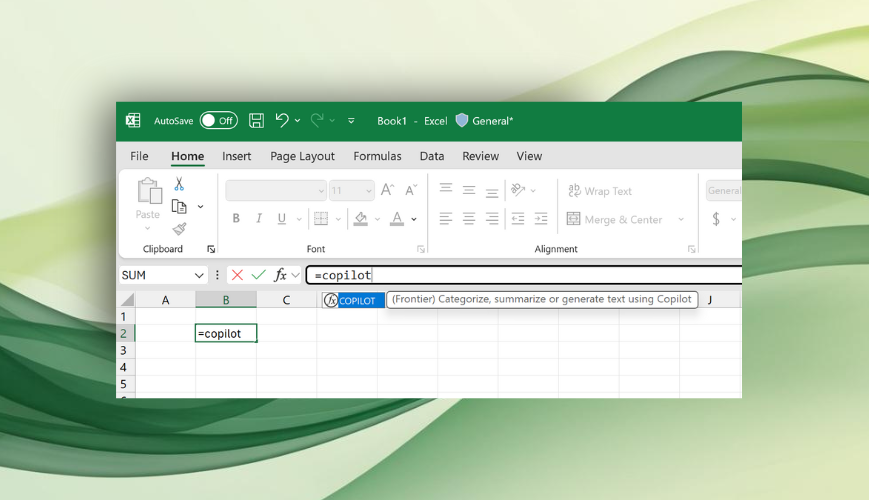Click the Borders icon
Screen dimensions: 869x500
321,218
